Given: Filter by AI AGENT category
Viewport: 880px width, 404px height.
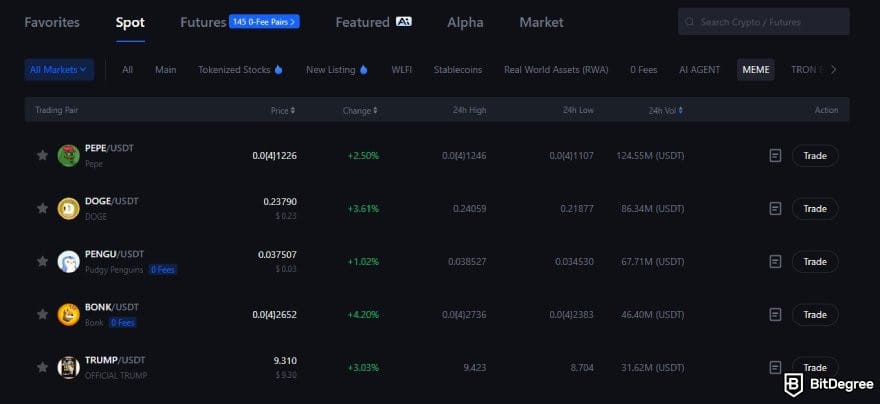Looking at the screenshot, I should 700,70.
